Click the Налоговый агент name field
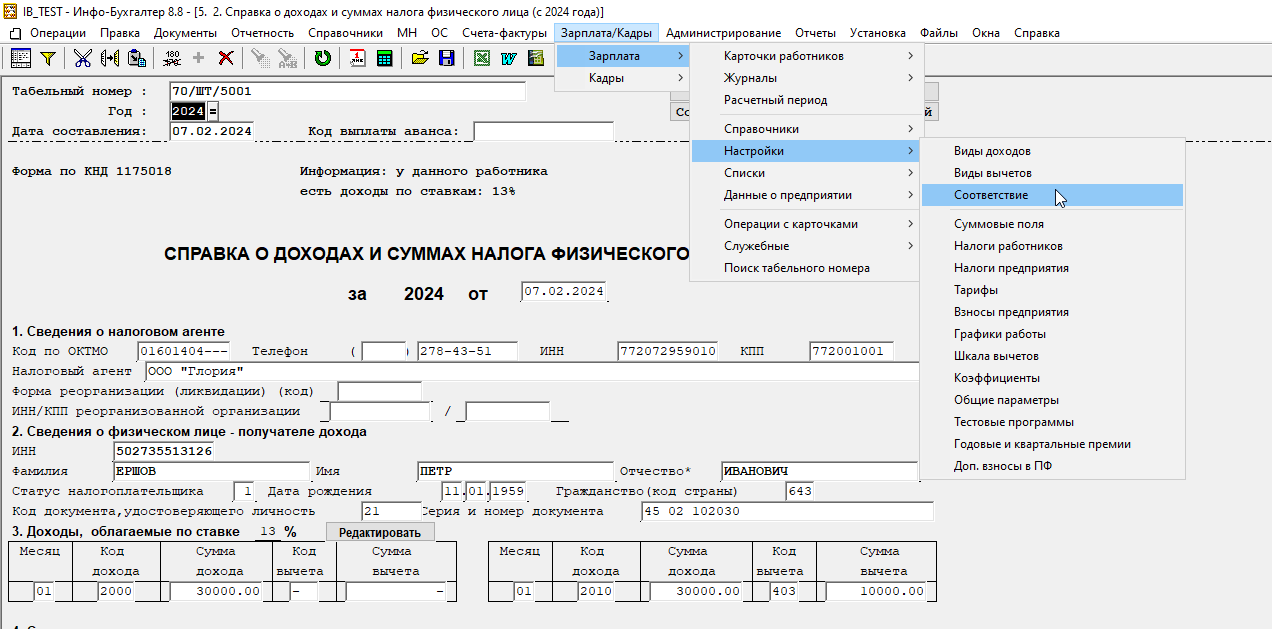The image size is (1272, 629). coord(532,371)
